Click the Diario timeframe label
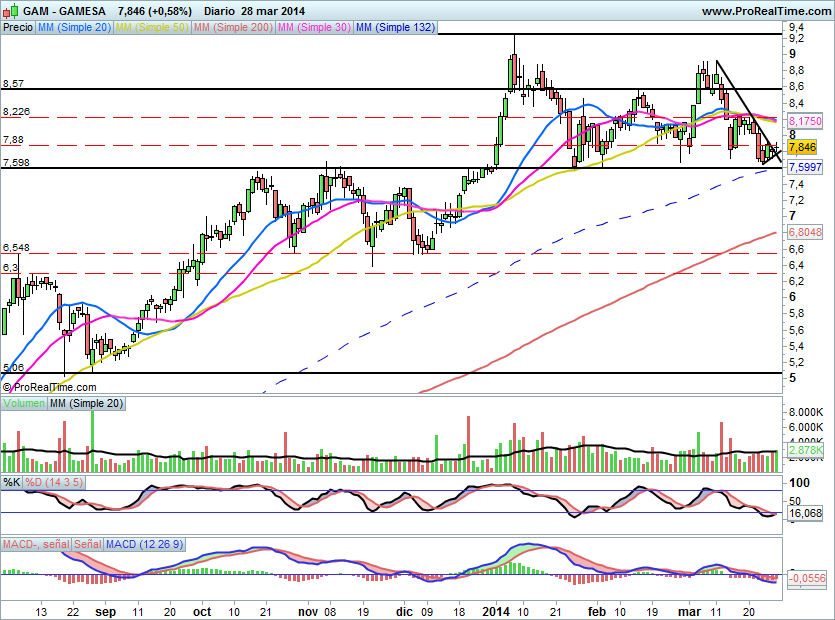 (x=219, y=11)
